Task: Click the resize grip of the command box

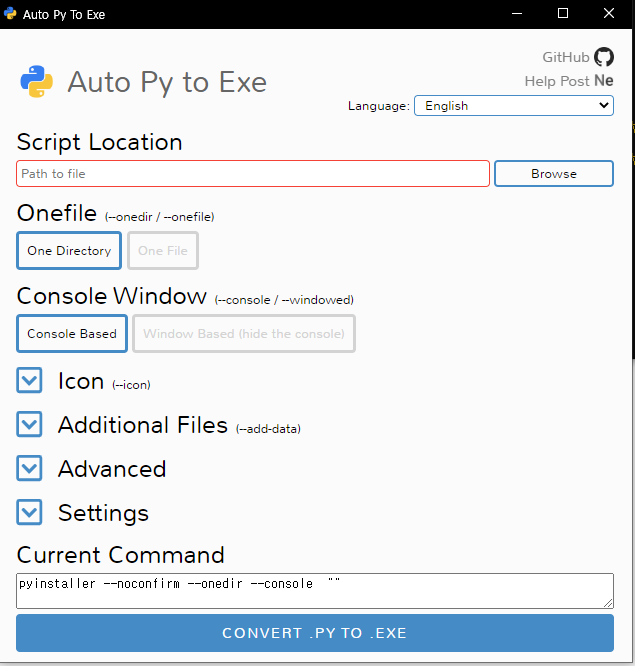Action: point(608,603)
